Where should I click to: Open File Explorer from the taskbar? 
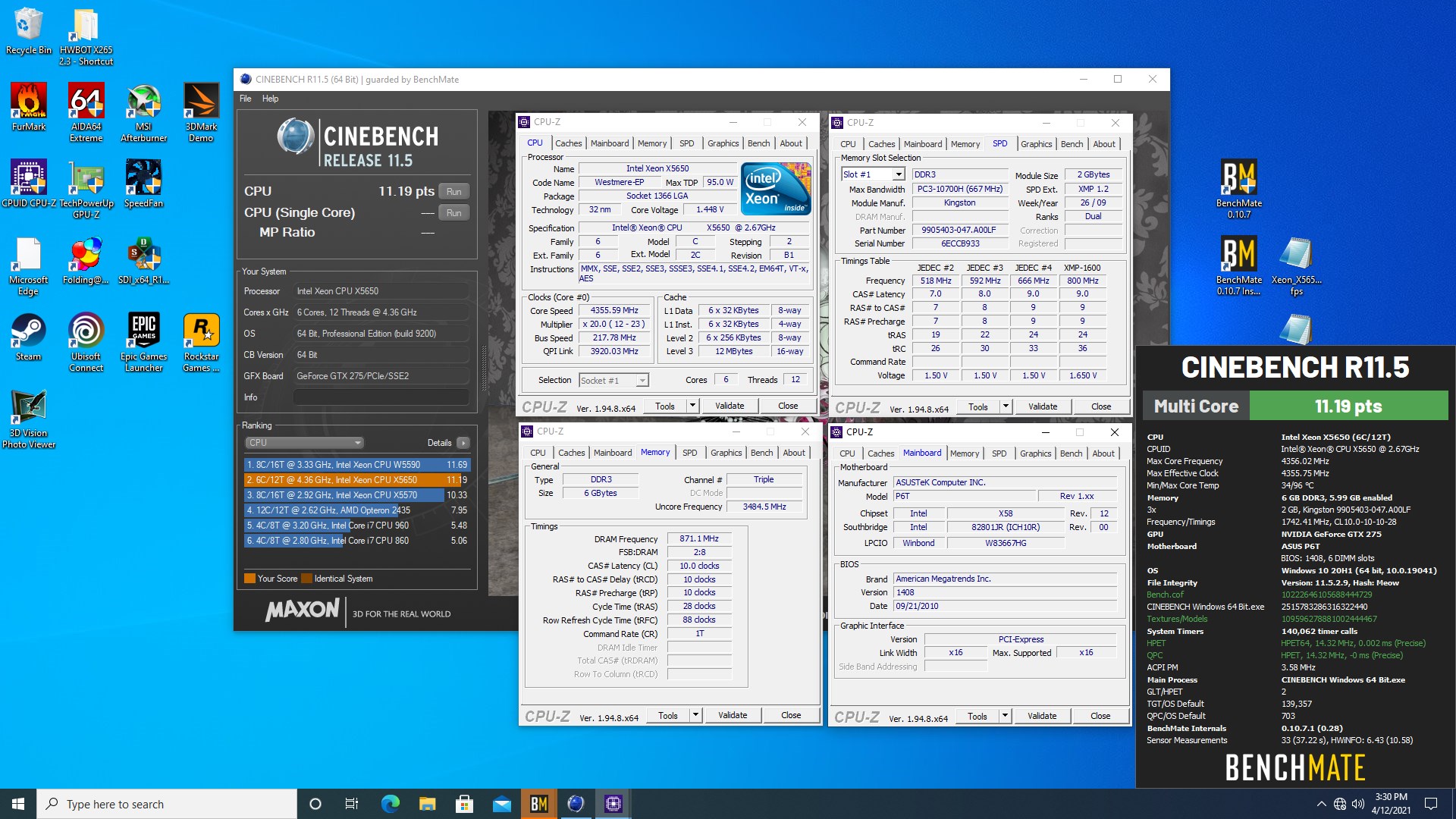point(427,804)
